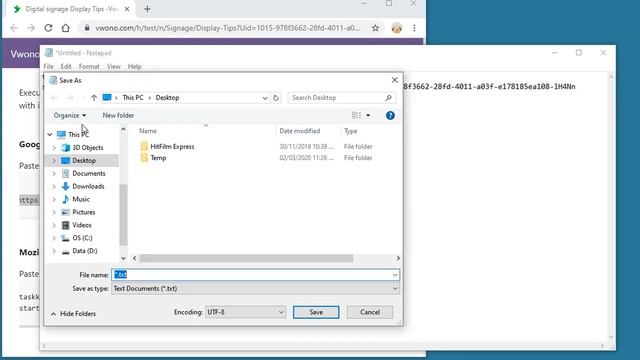This screenshot has width=640, height=360.
Task: Expand the Downloads tree node
Action: pyautogui.click(x=54, y=187)
